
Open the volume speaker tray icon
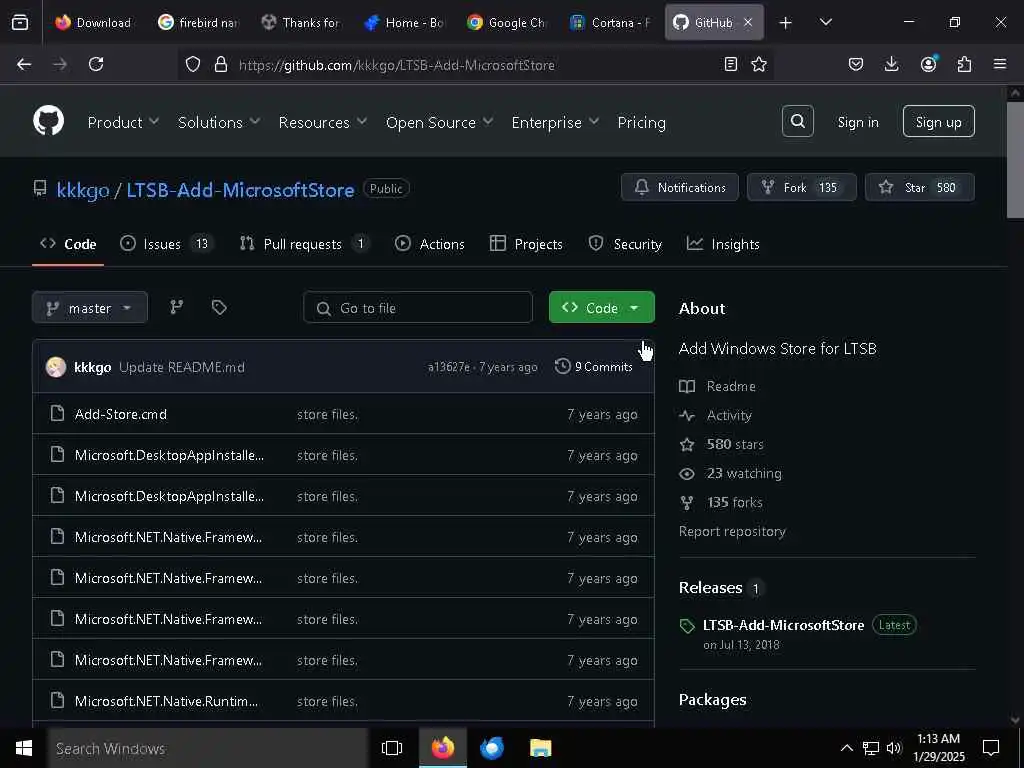894,748
